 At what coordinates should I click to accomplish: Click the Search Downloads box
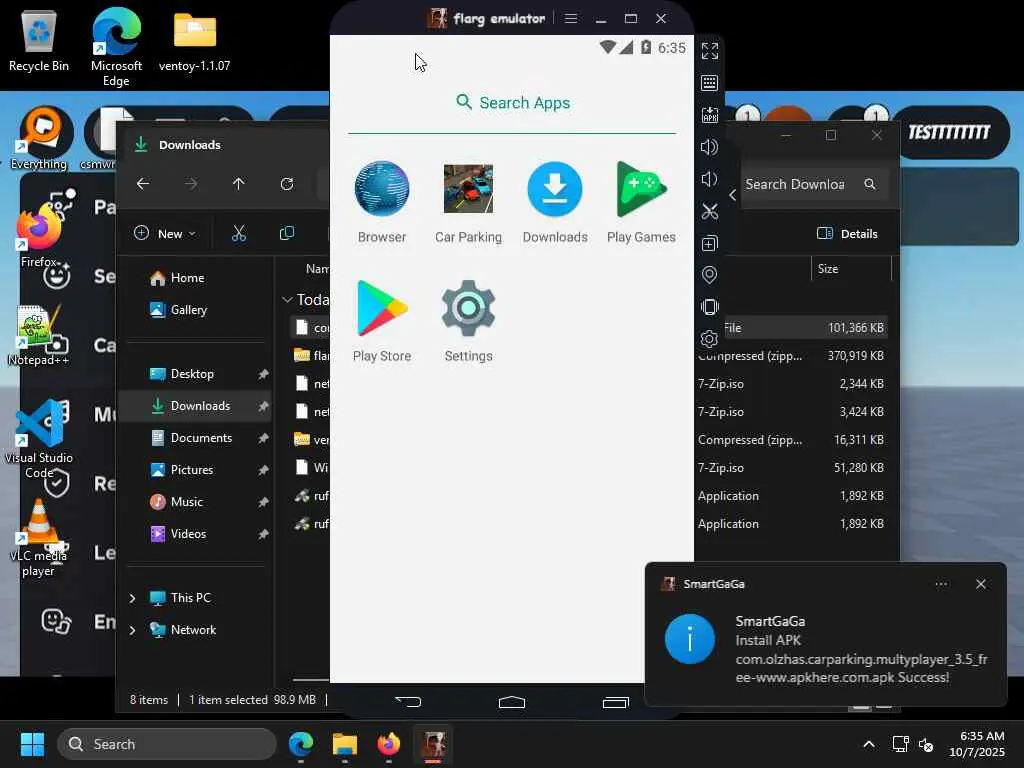[x=812, y=185]
